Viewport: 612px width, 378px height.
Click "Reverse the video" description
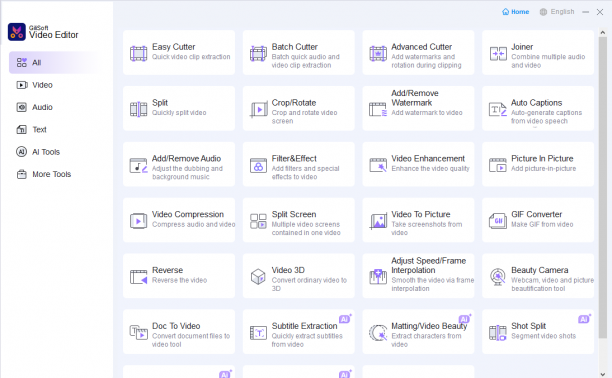pos(179,280)
